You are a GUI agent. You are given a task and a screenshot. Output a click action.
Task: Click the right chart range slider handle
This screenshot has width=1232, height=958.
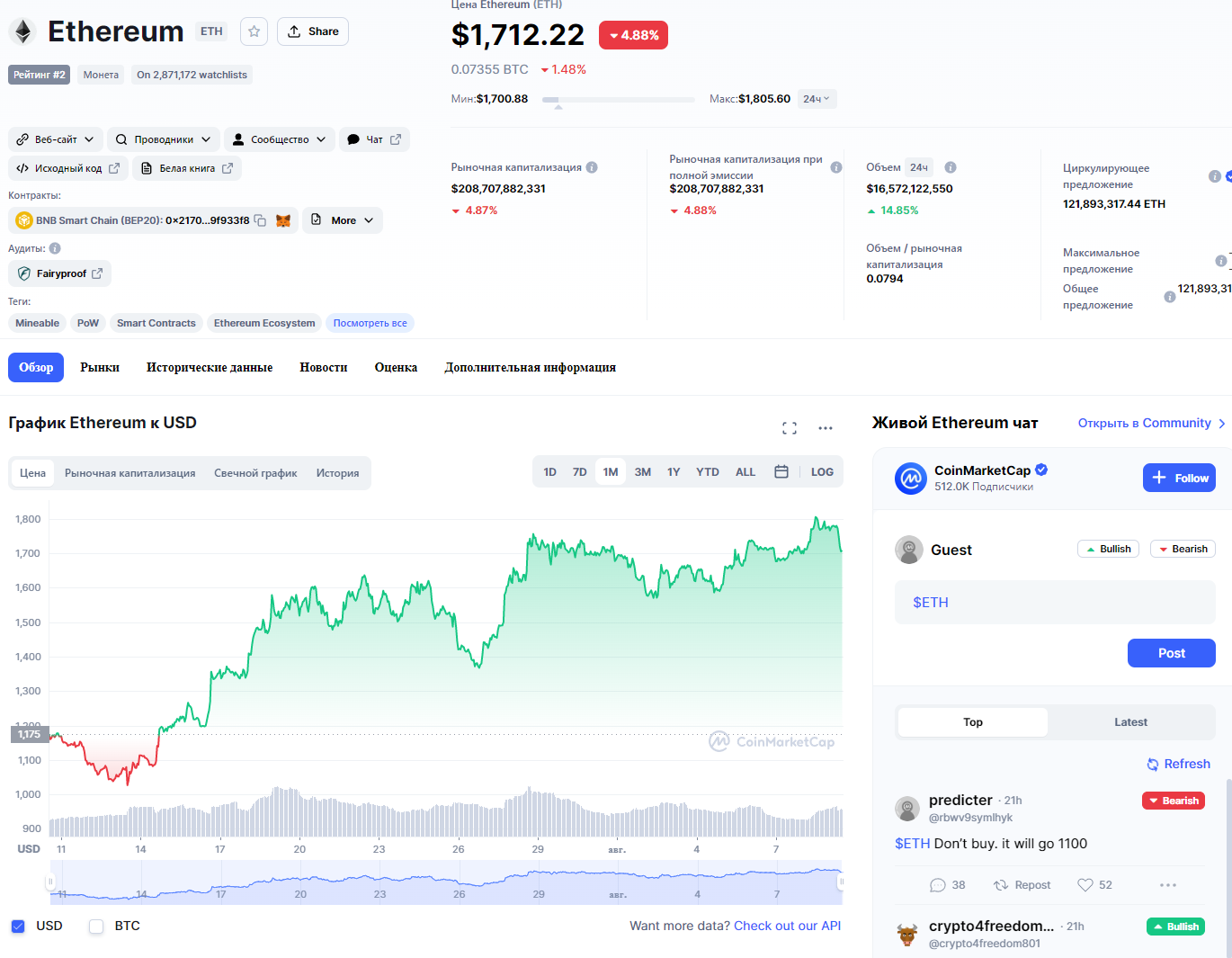841,882
